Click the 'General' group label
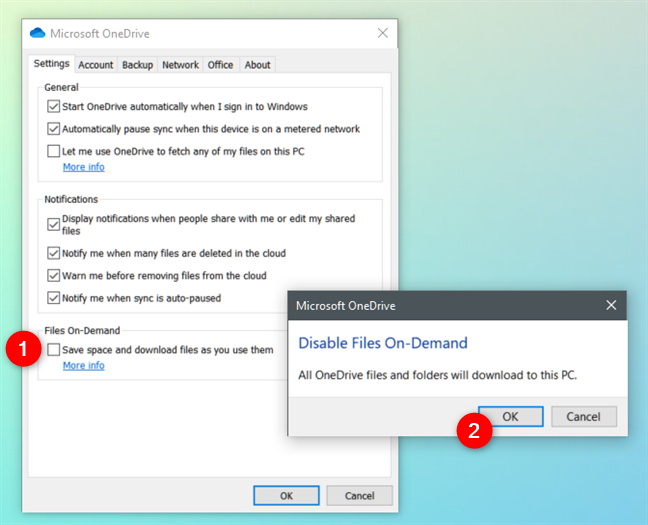648x525 pixels. 61,87
